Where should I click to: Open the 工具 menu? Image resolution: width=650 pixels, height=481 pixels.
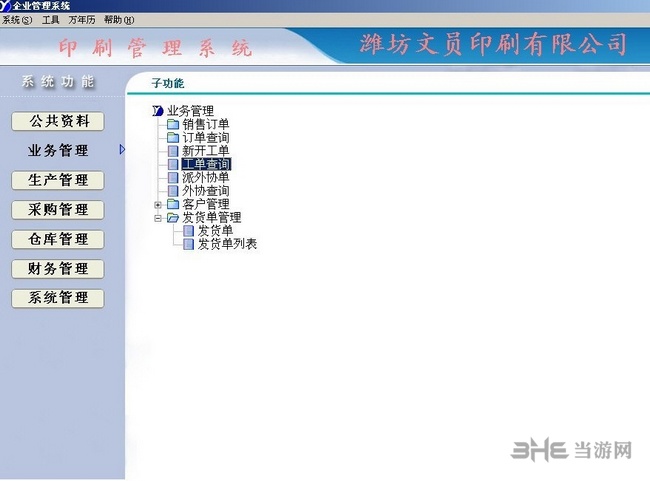pos(50,20)
